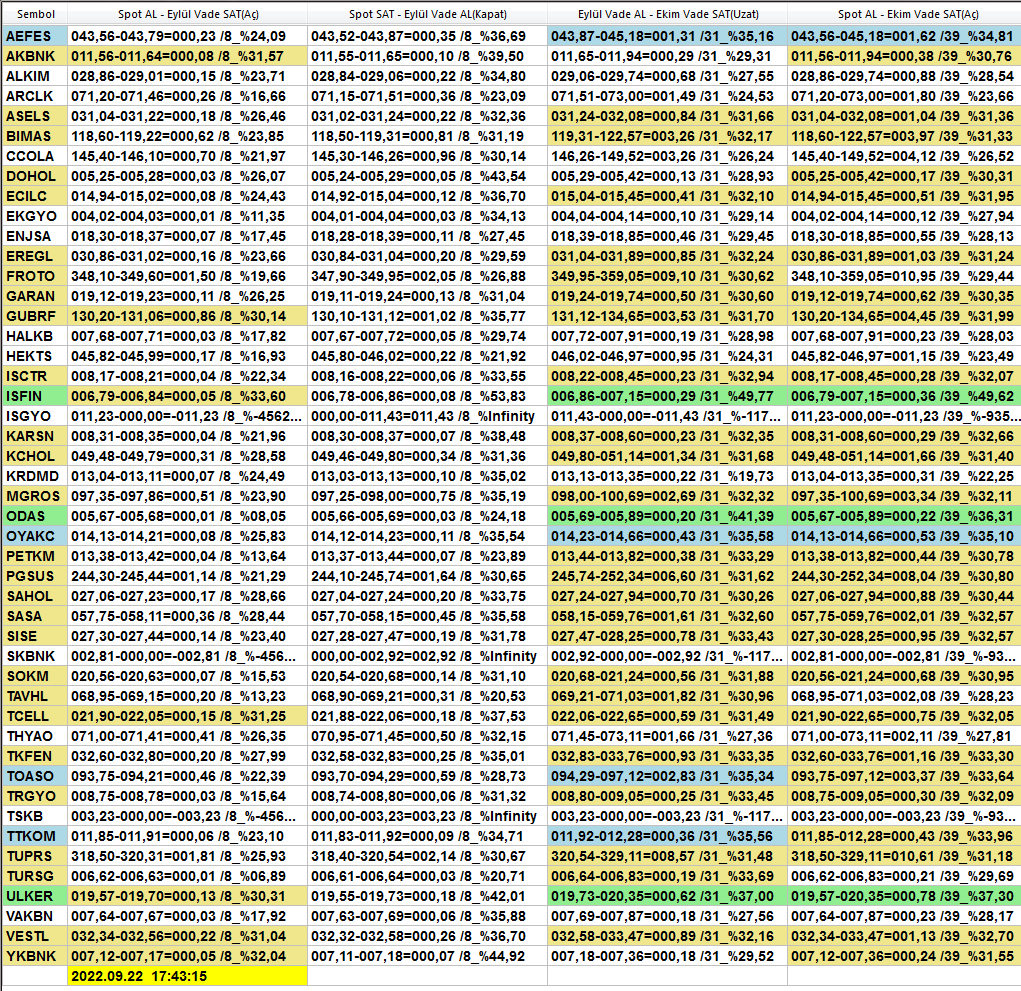Viewport: 1021px width, 991px height.
Task: Select the ARCLK symbol cell
Action: [x=35, y=96]
